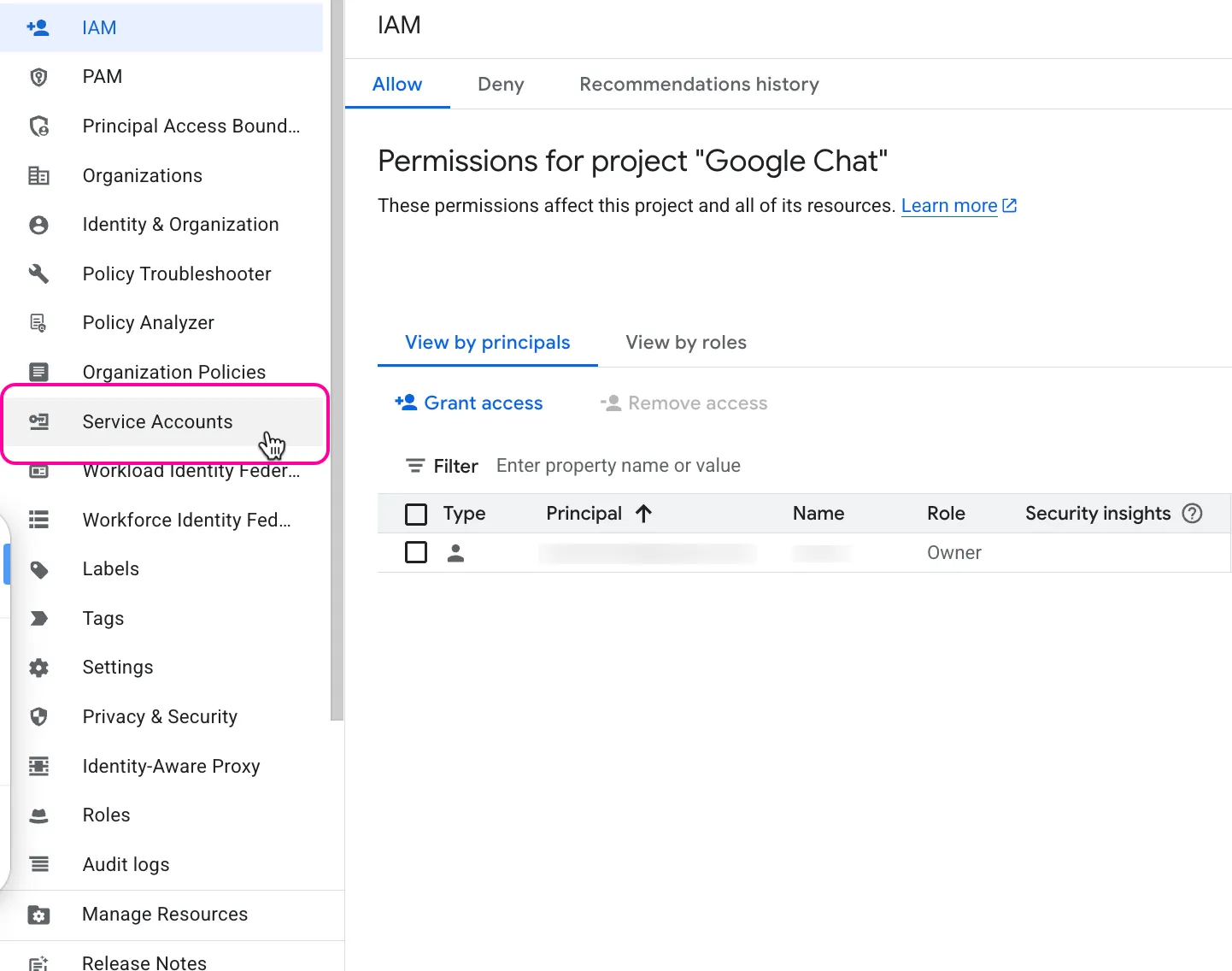Sort by Principal using the arrow

(643, 513)
